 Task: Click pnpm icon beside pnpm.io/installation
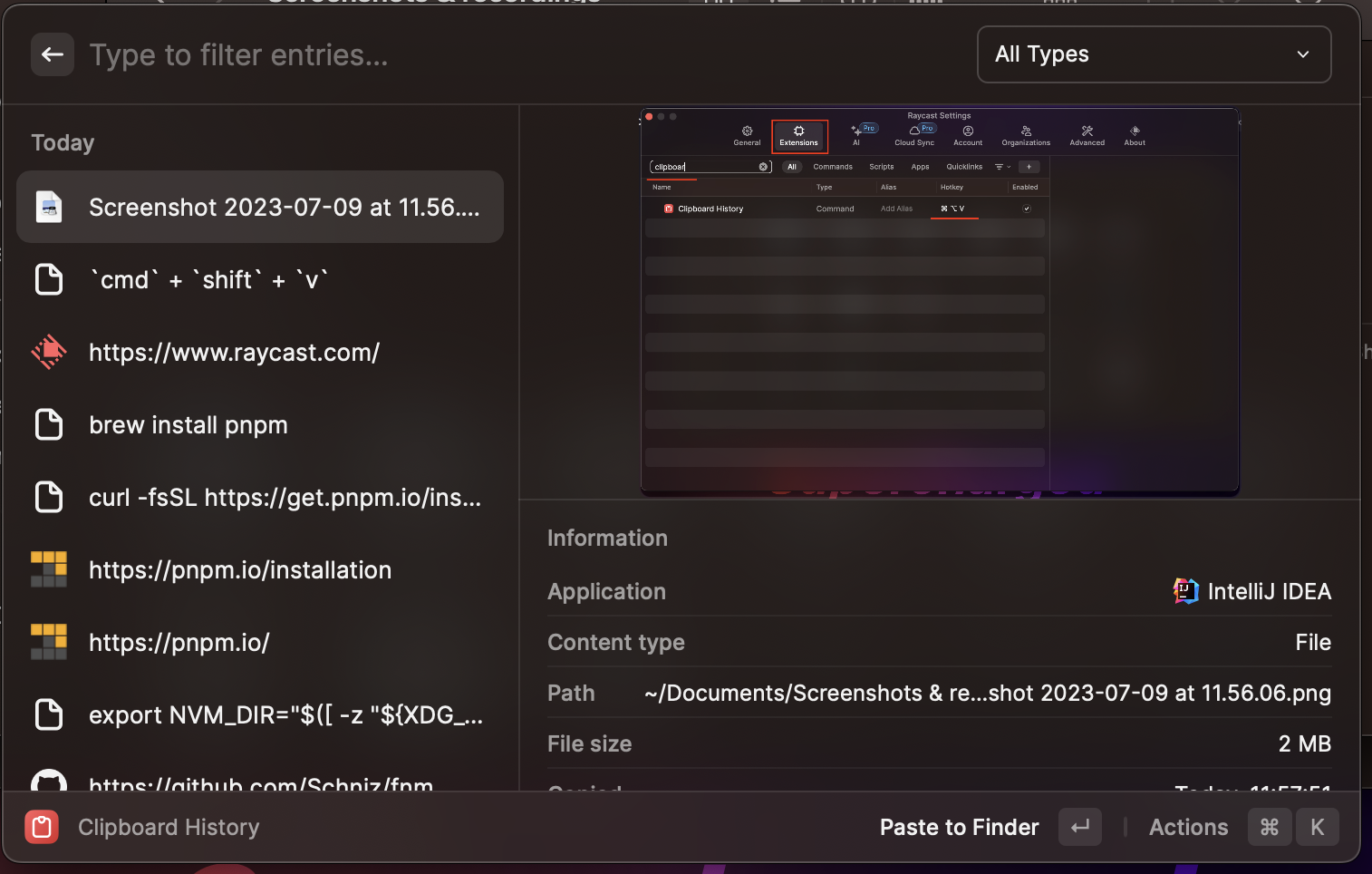pyautogui.click(x=49, y=569)
